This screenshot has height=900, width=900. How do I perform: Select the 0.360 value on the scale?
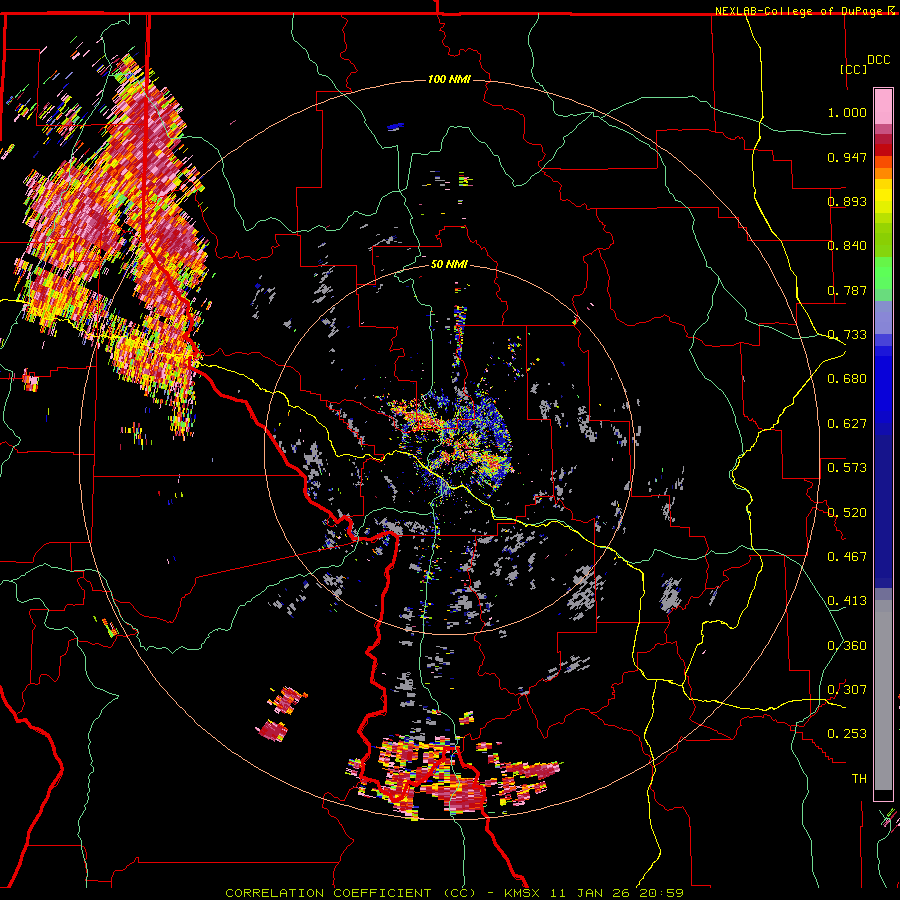(847, 646)
